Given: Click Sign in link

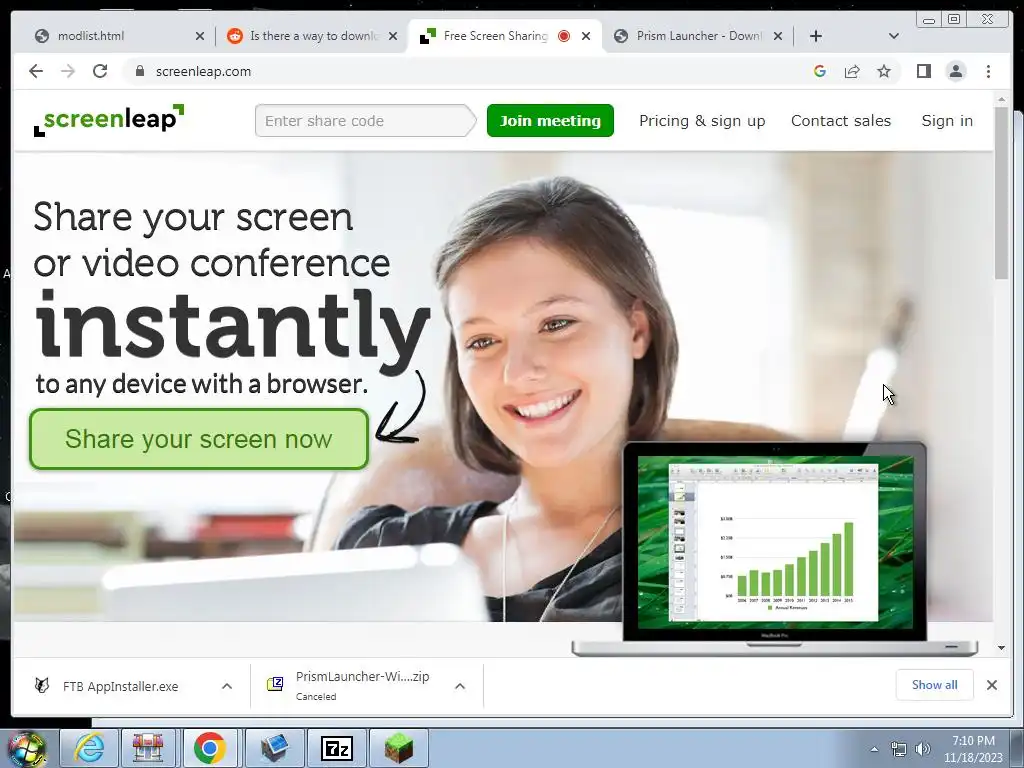Looking at the screenshot, I should (947, 121).
